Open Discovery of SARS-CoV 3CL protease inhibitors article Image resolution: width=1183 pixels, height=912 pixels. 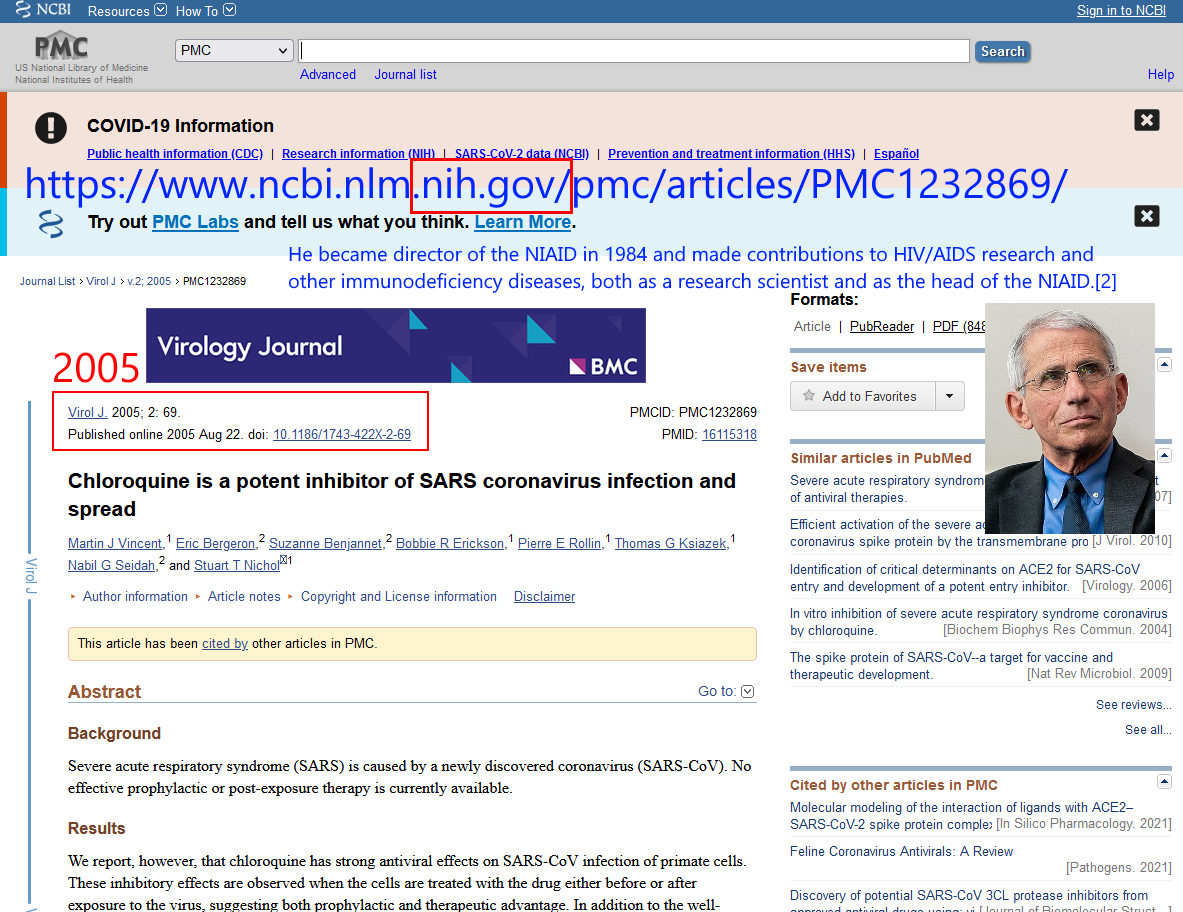point(969,895)
